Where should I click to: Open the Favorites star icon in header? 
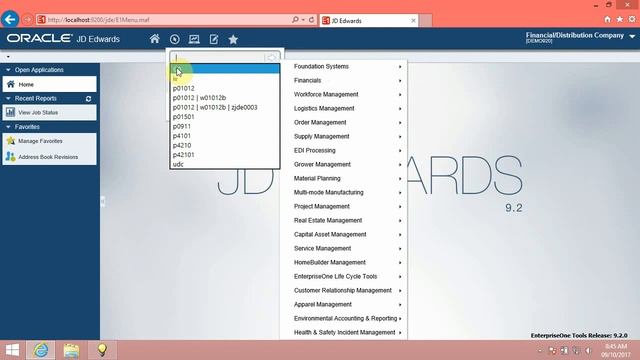(233, 39)
